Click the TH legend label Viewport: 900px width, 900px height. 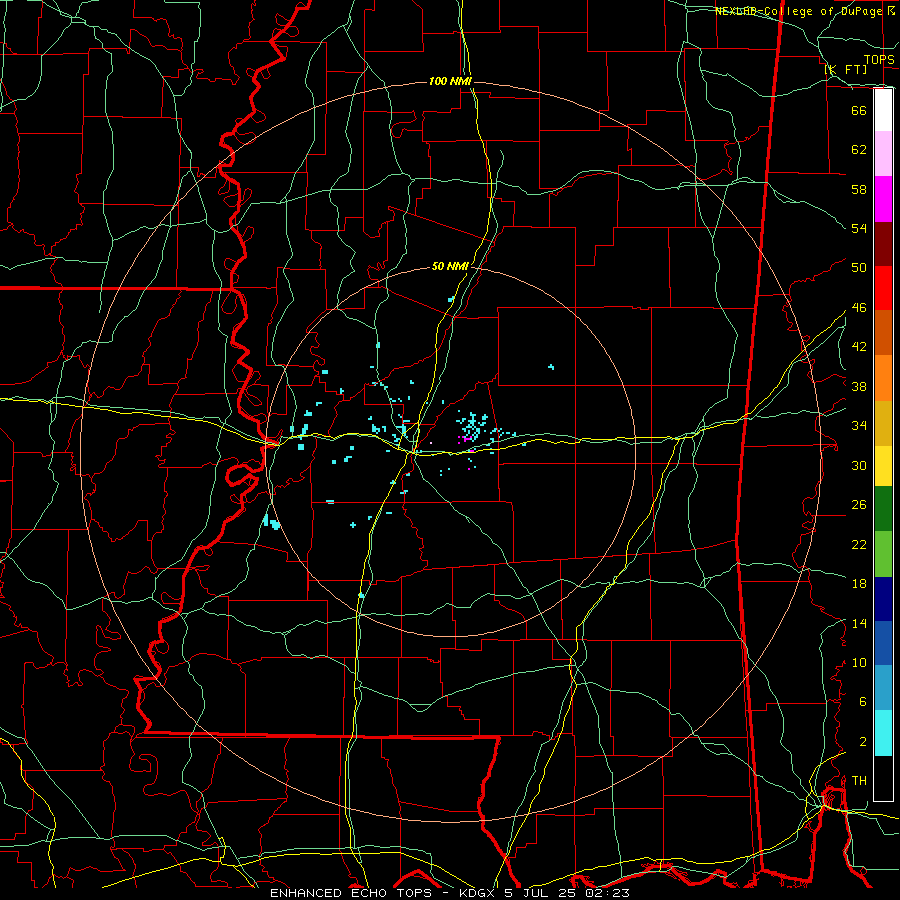coord(859,781)
